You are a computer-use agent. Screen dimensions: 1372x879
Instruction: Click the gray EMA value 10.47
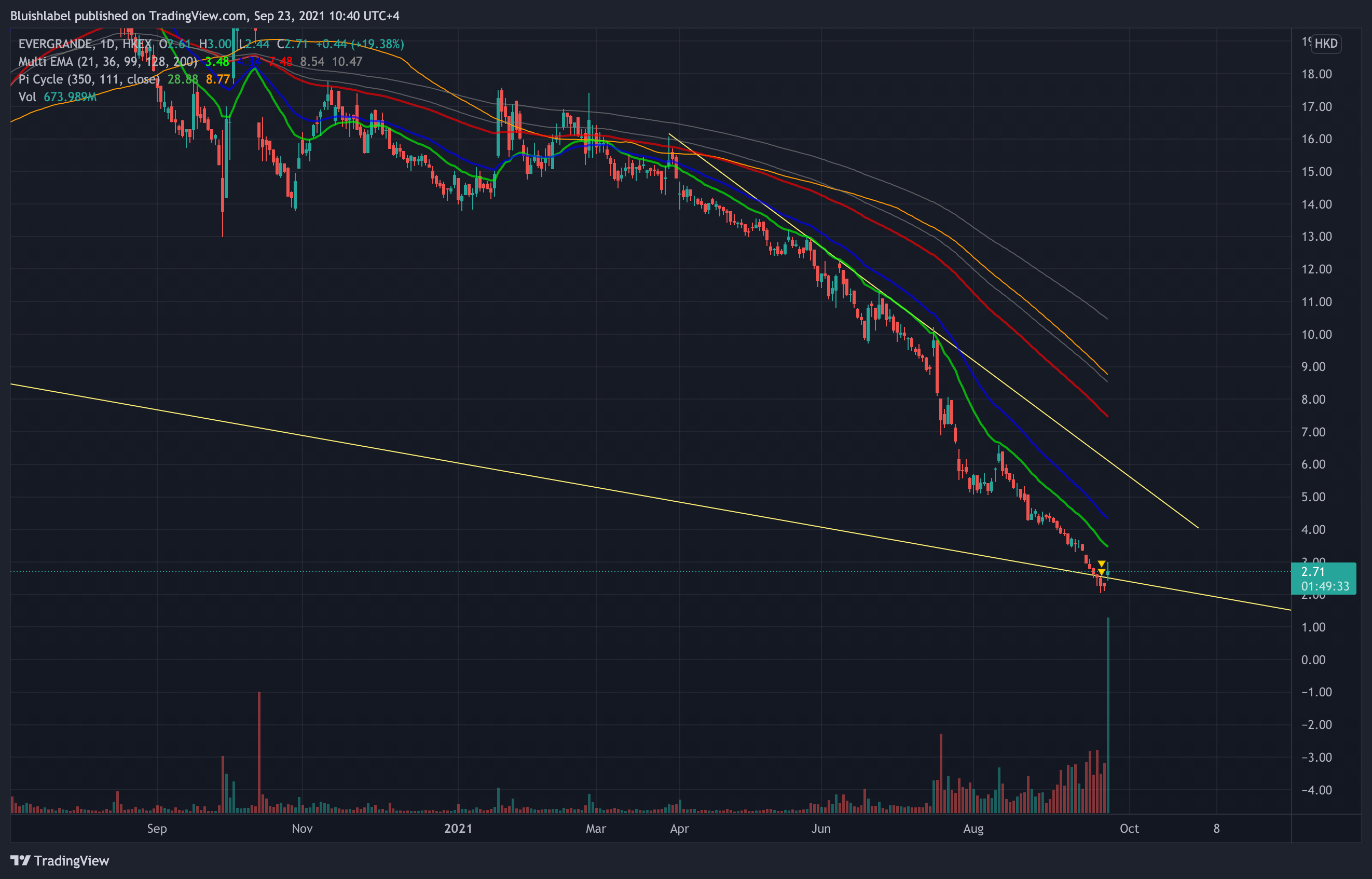(x=347, y=62)
